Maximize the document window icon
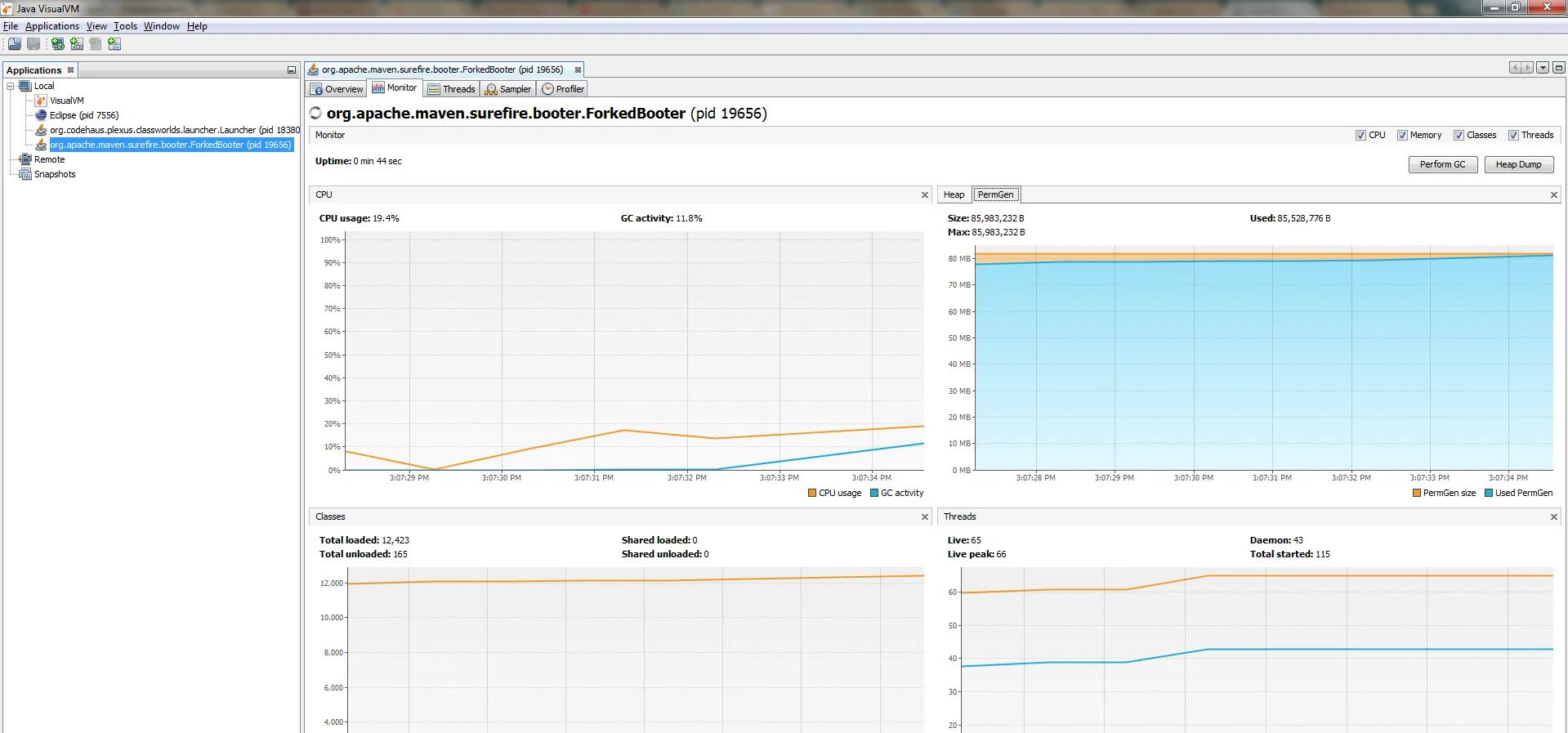This screenshot has width=1568, height=733. coord(1559,68)
